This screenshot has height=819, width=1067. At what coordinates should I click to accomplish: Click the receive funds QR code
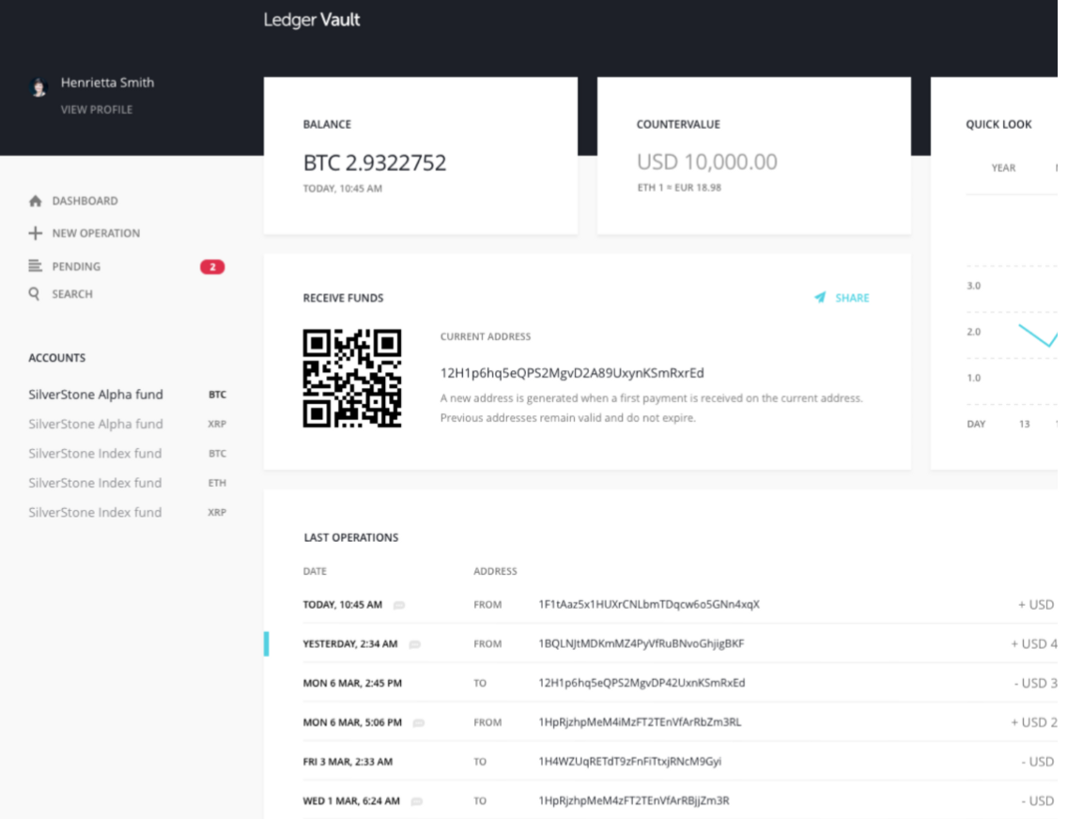(352, 378)
